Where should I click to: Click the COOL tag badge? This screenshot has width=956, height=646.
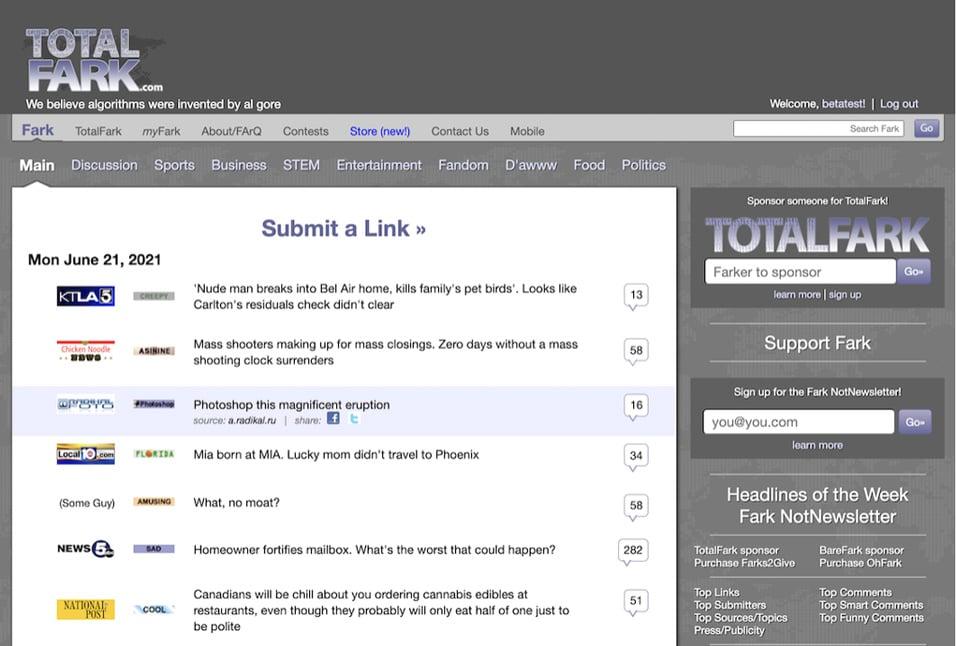(x=154, y=609)
